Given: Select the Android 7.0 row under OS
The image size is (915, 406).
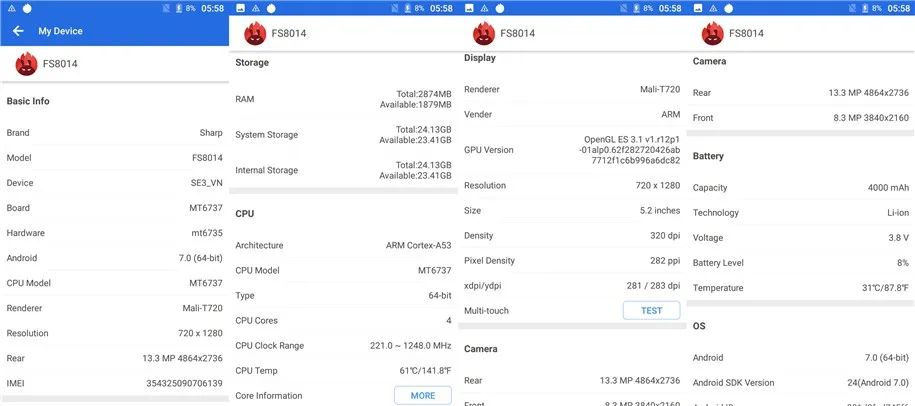Looking at the screenshot, I should 801,358.
